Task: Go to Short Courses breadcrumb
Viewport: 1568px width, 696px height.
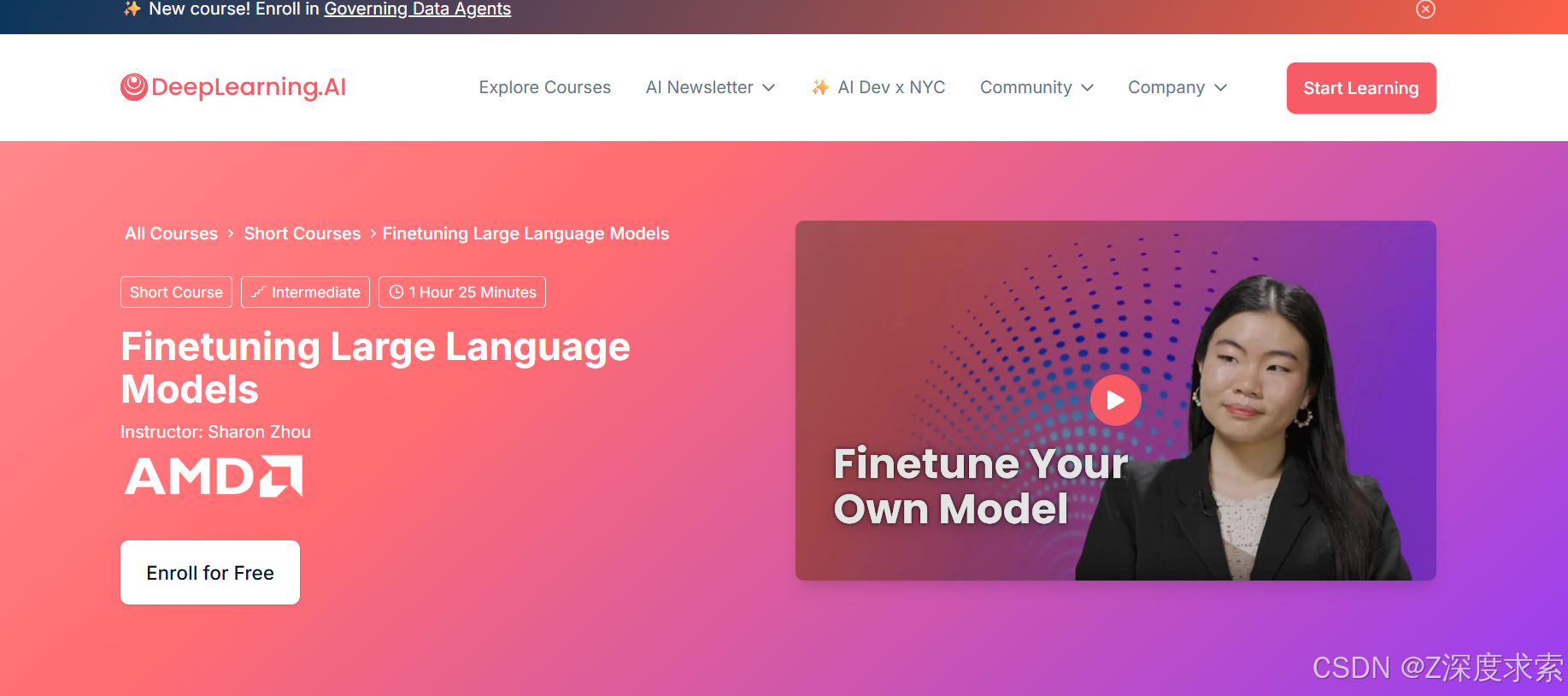Action: click(302, 233)
